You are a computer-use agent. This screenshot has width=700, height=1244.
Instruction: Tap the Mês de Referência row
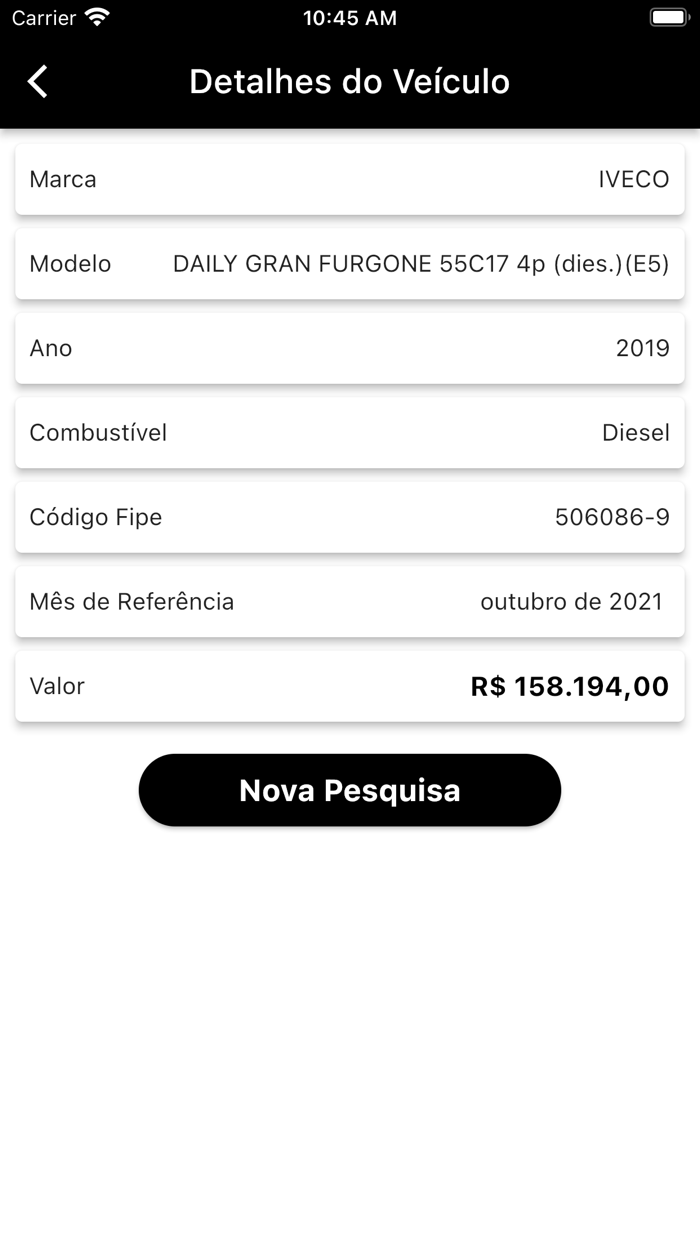click(x=349, y=601)
